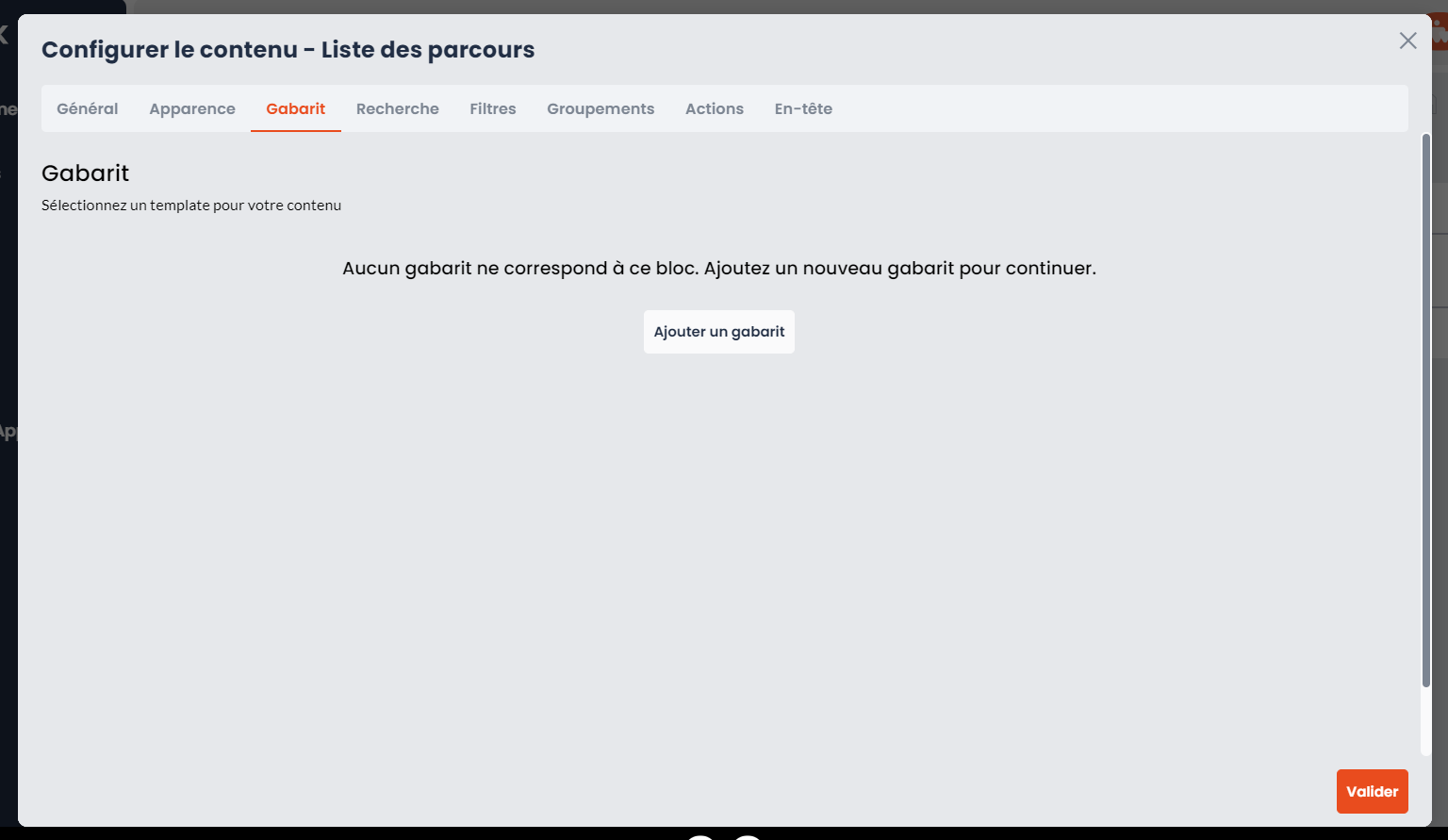Switch to the Général tab
Viewport: 1448px width, 840px height.
point(88,108)
